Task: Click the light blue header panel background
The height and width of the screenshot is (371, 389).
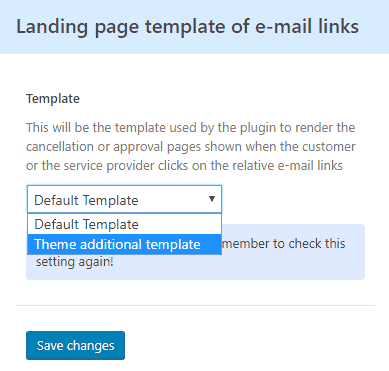Action: 194,27
